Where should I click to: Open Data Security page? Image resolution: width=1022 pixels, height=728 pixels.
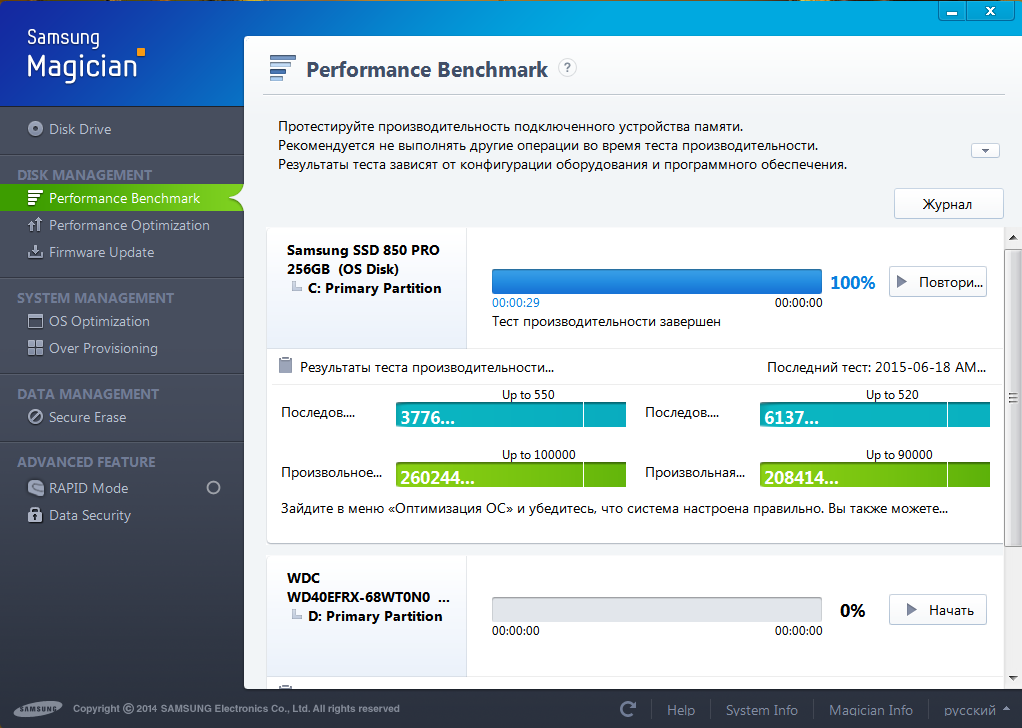click(90, 515)
